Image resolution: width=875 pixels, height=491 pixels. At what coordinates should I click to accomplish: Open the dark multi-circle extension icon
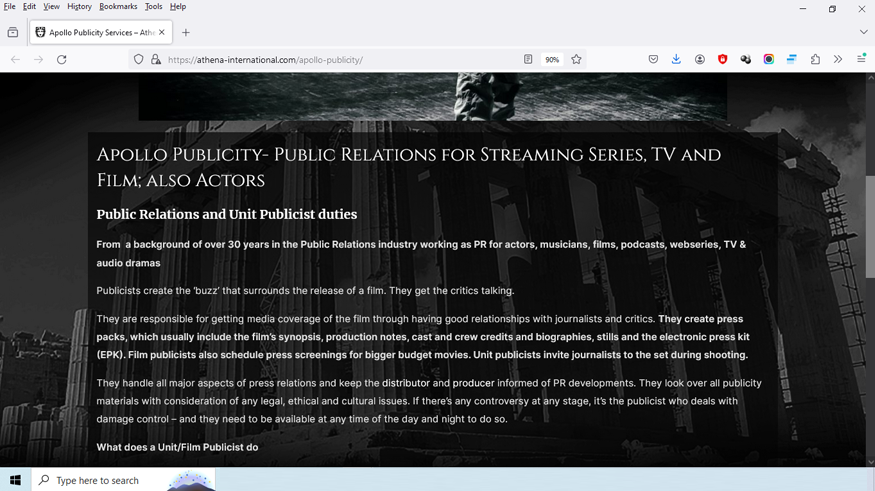coord(746,60)
